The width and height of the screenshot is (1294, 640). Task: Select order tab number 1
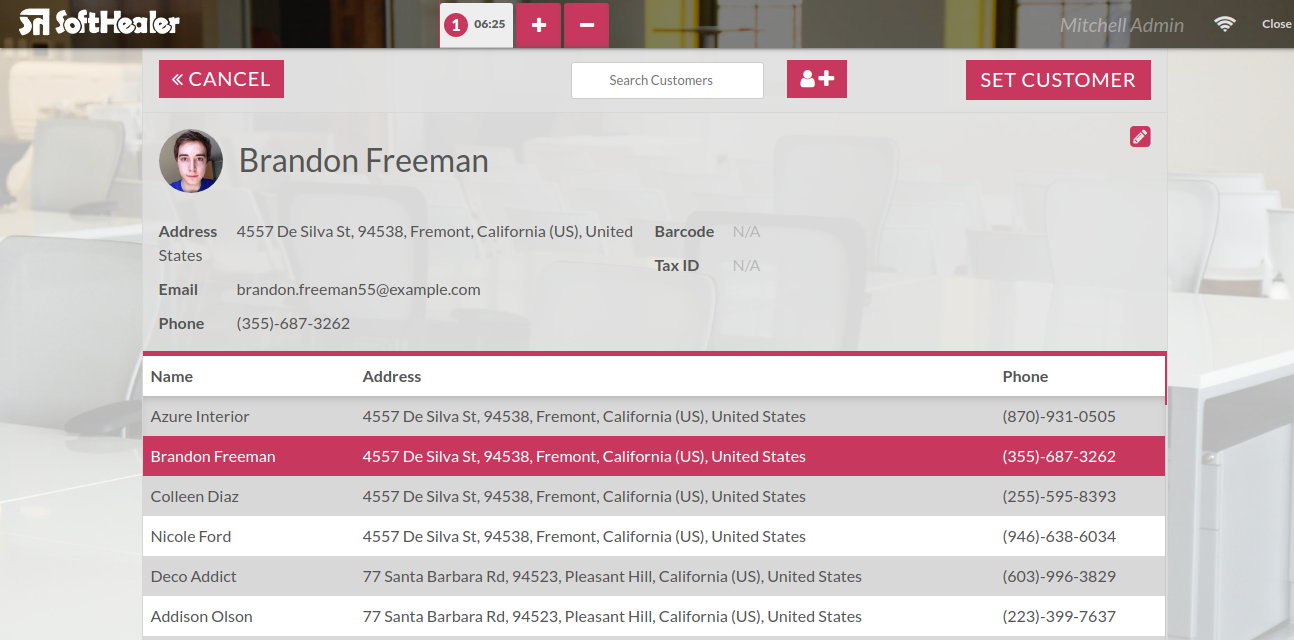476,24
